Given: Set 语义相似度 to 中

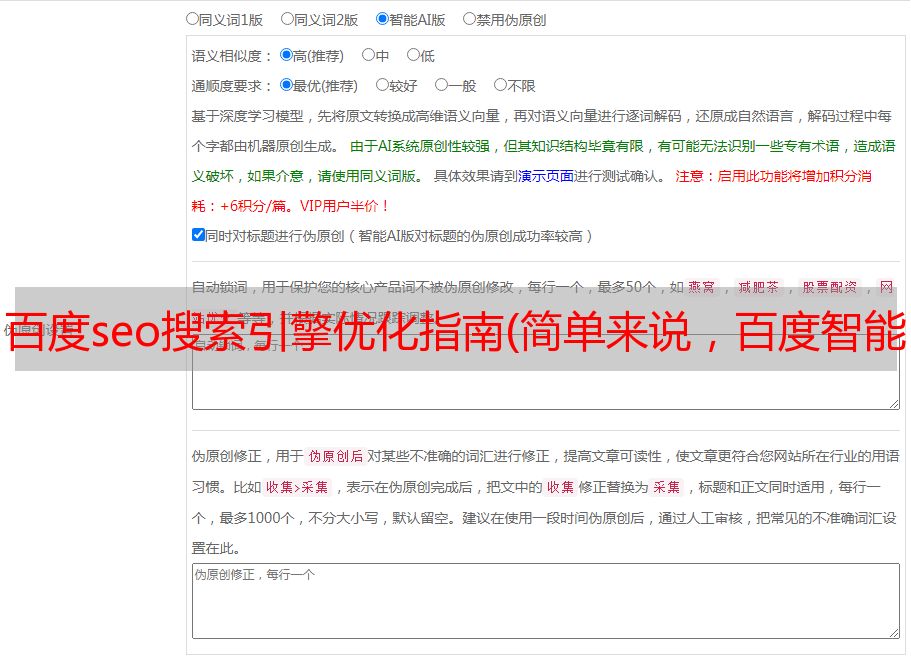Looking at the screenshot, I should tap(368, 55).
